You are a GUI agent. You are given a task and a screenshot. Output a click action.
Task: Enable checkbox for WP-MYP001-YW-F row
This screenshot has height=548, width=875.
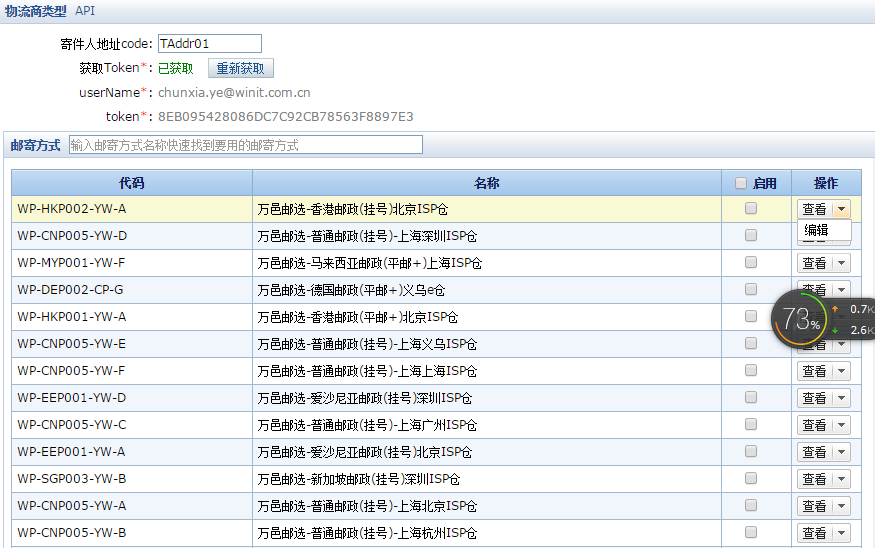click(751, 262)
